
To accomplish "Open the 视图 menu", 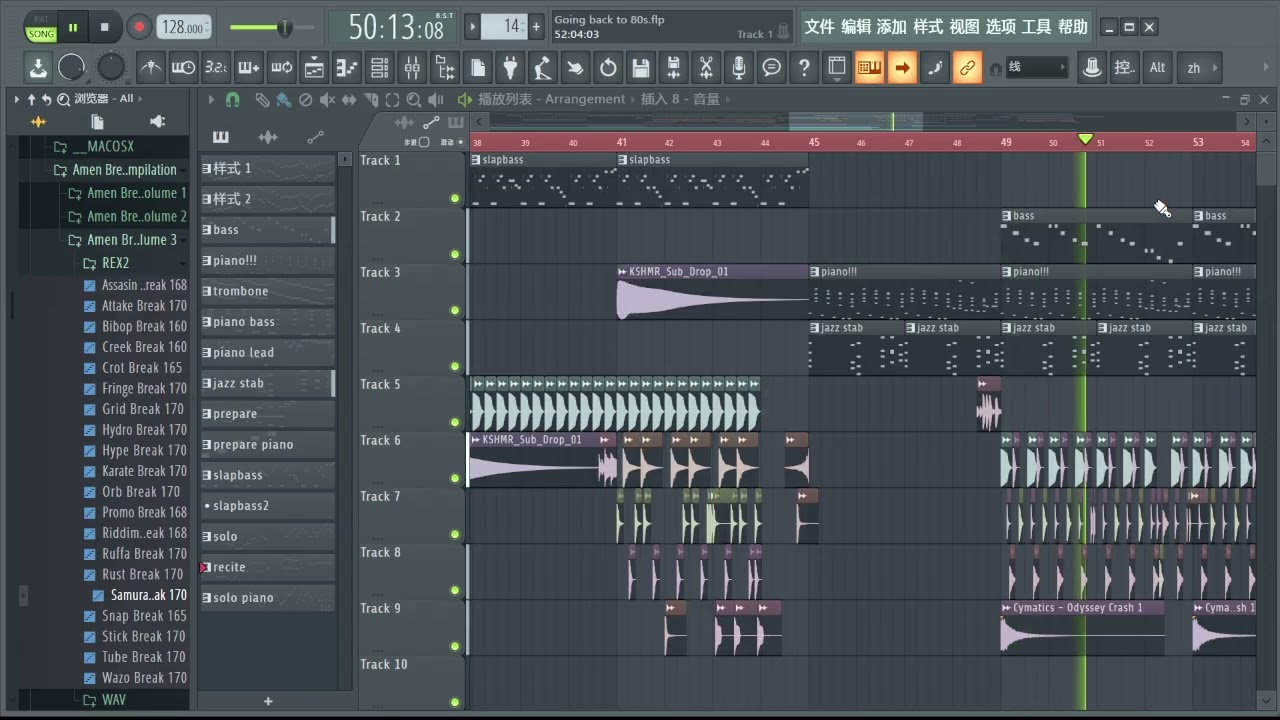I will click(964, 27).
